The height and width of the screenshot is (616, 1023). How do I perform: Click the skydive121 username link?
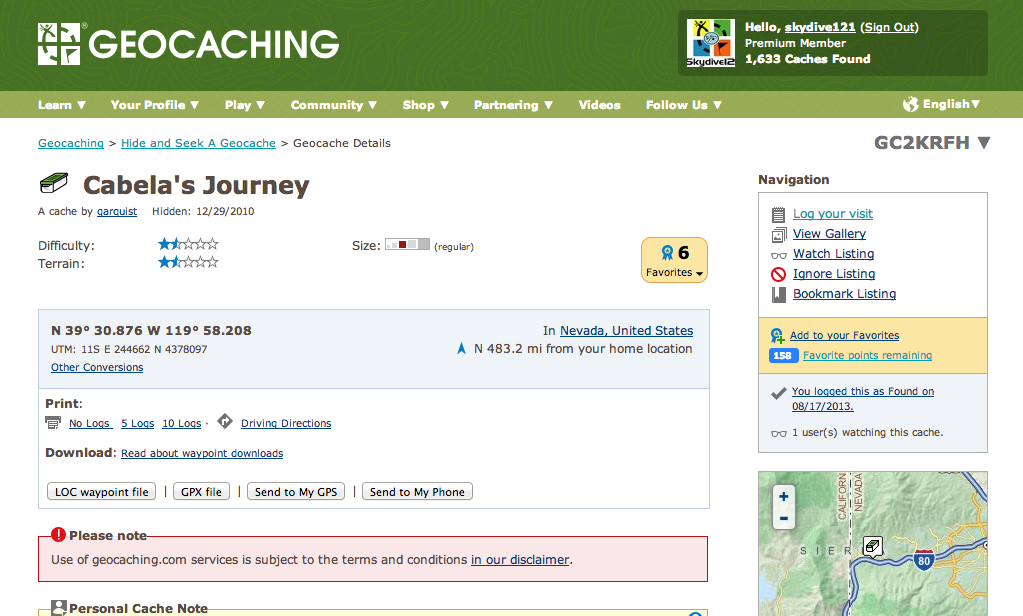819,27
